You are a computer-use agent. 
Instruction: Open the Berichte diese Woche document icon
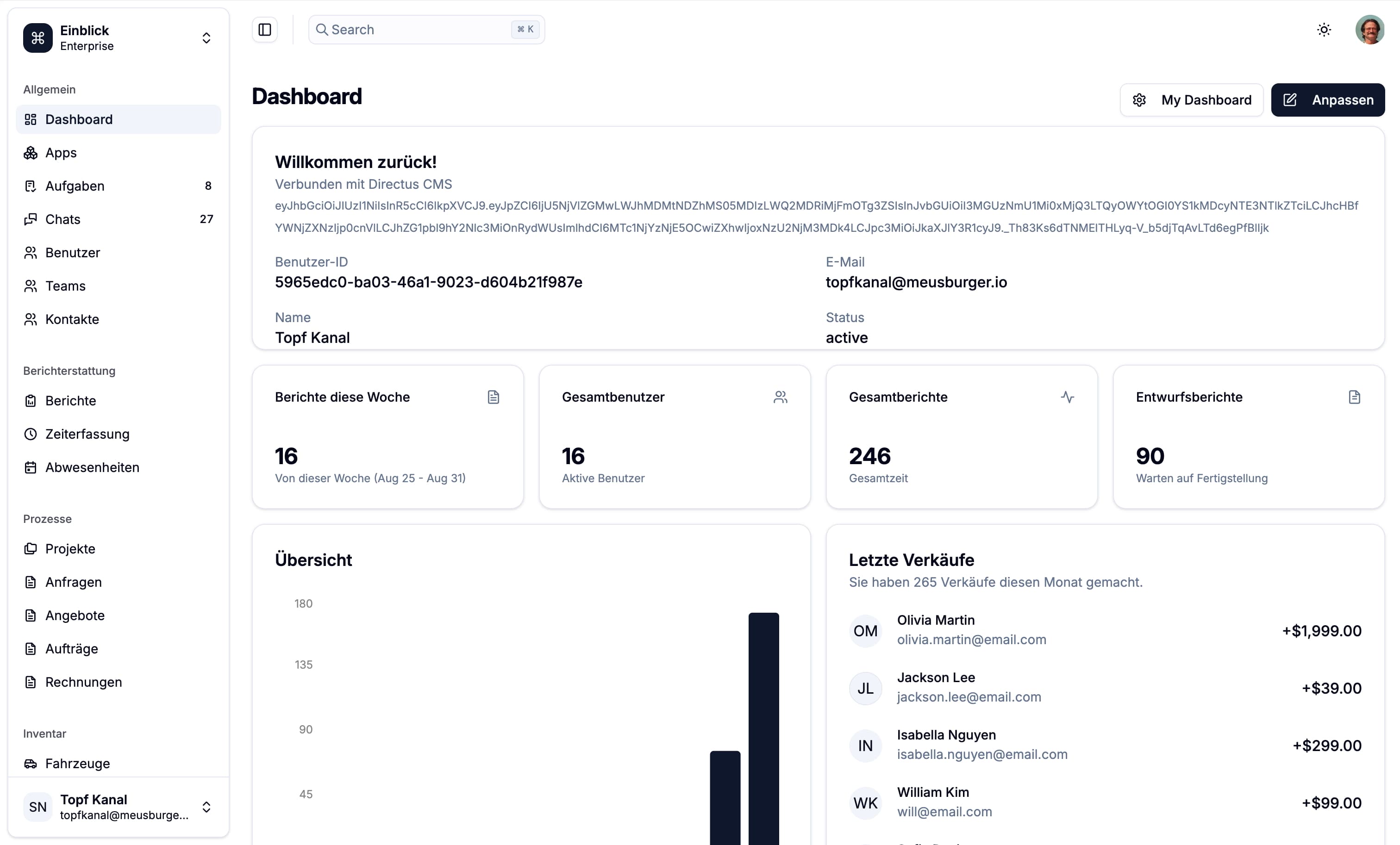(x=493, y=397)
